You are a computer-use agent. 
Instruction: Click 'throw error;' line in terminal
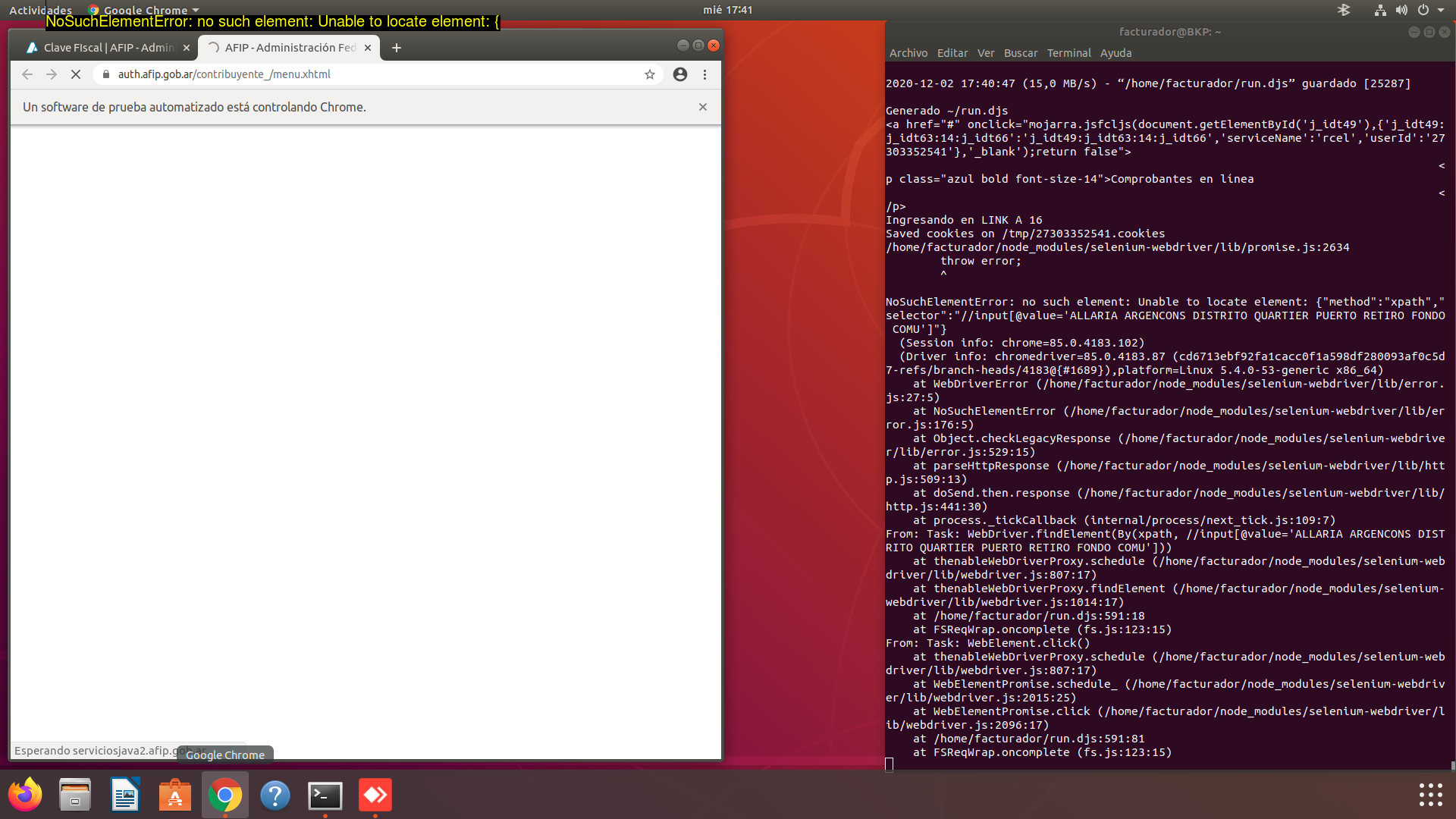[x=981, y=261]
